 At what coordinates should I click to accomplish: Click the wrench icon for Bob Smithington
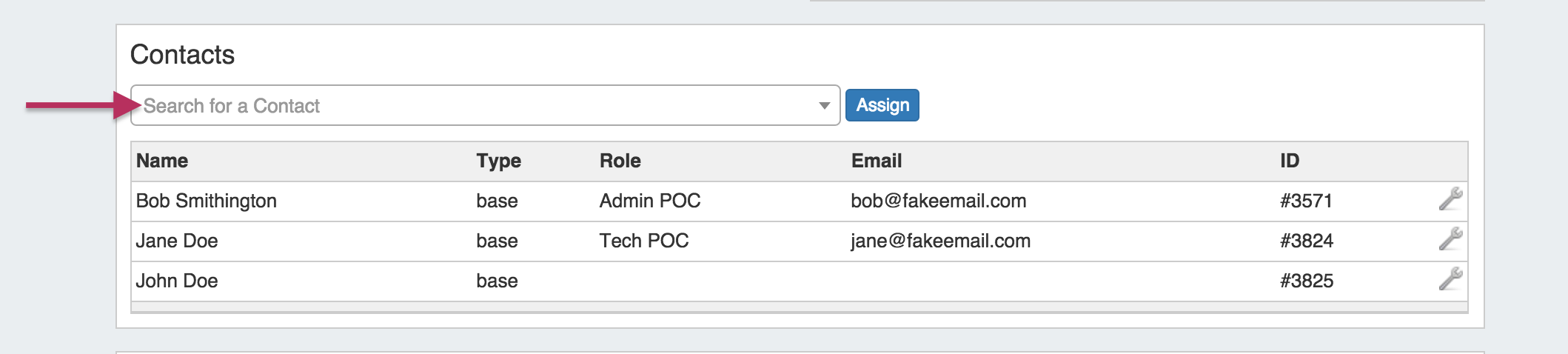coord(1450,199)
